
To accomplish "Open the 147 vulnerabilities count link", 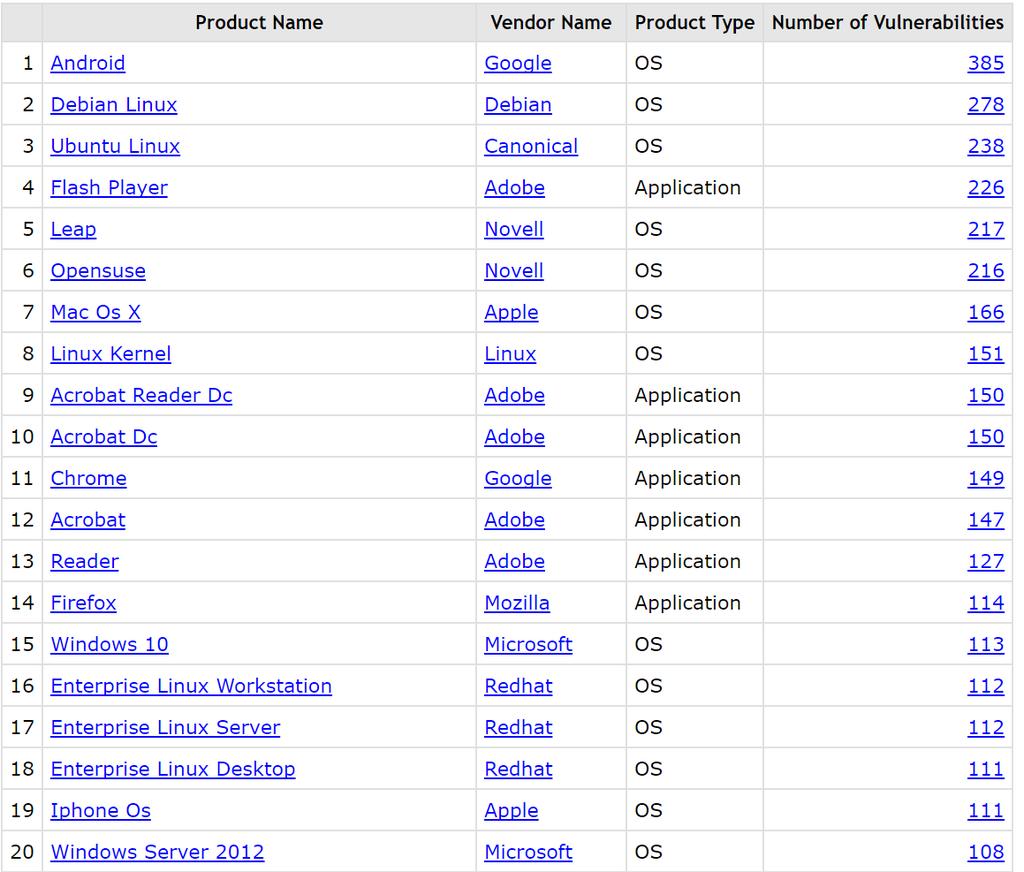I will [985, 520].
